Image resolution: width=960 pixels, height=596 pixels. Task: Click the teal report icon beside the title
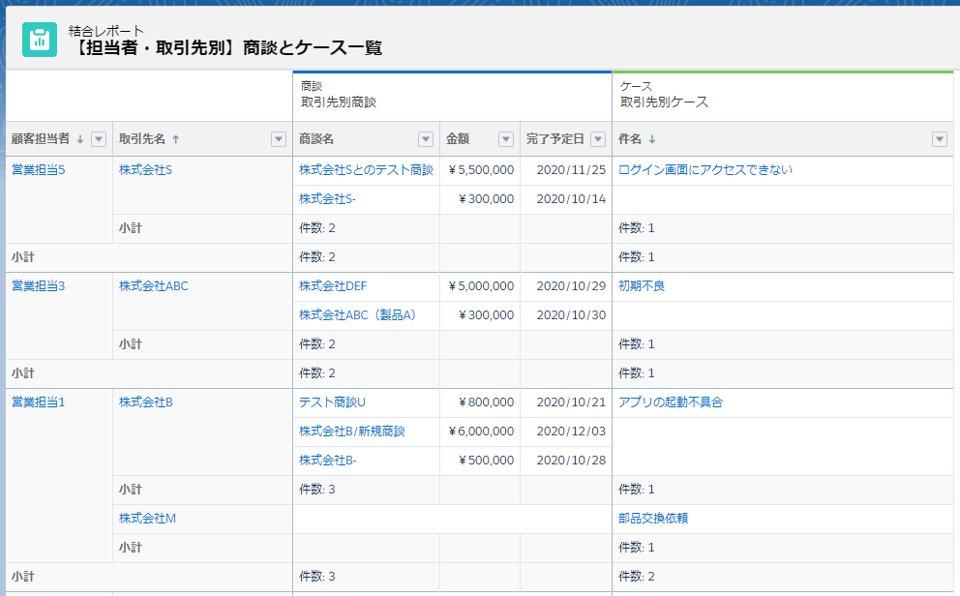(x=39, y=40)
